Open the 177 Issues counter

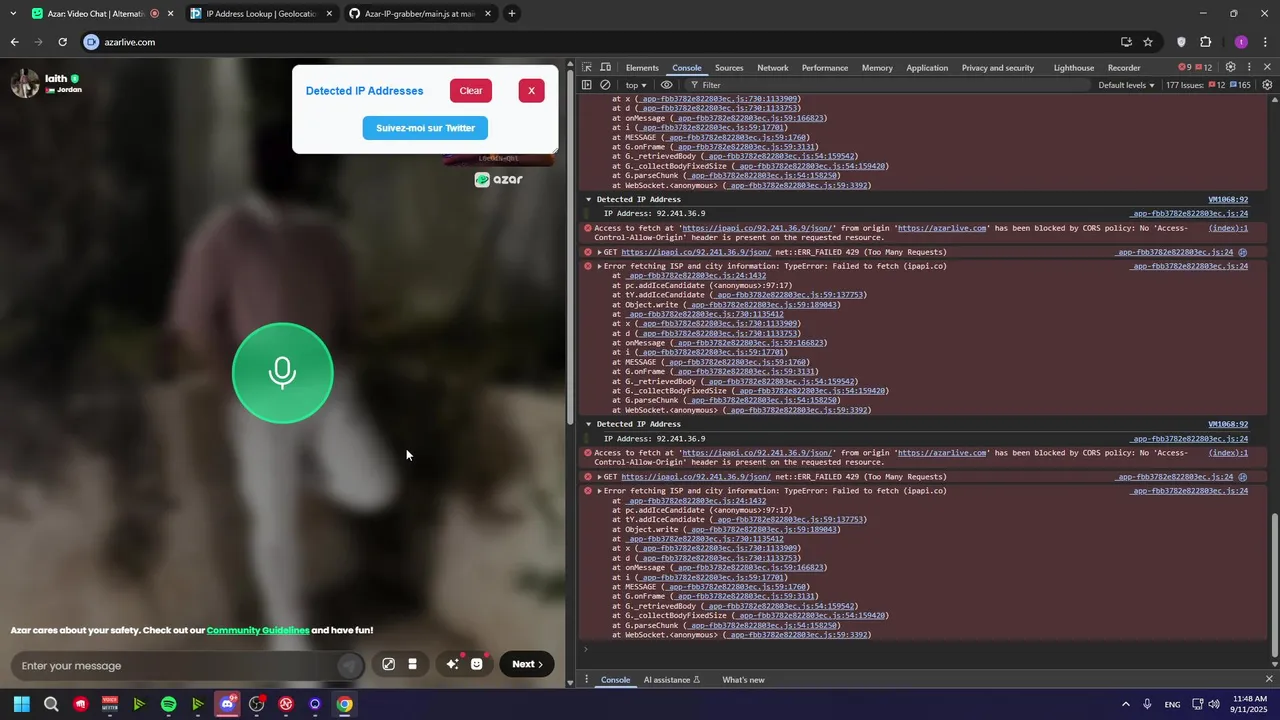pos(1207,85)
